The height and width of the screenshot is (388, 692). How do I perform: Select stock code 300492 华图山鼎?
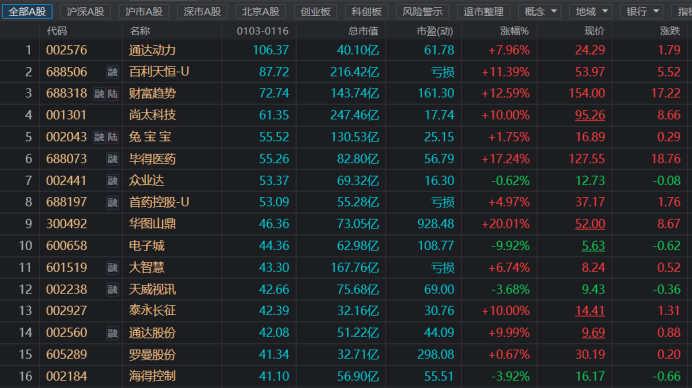point(67,224)
